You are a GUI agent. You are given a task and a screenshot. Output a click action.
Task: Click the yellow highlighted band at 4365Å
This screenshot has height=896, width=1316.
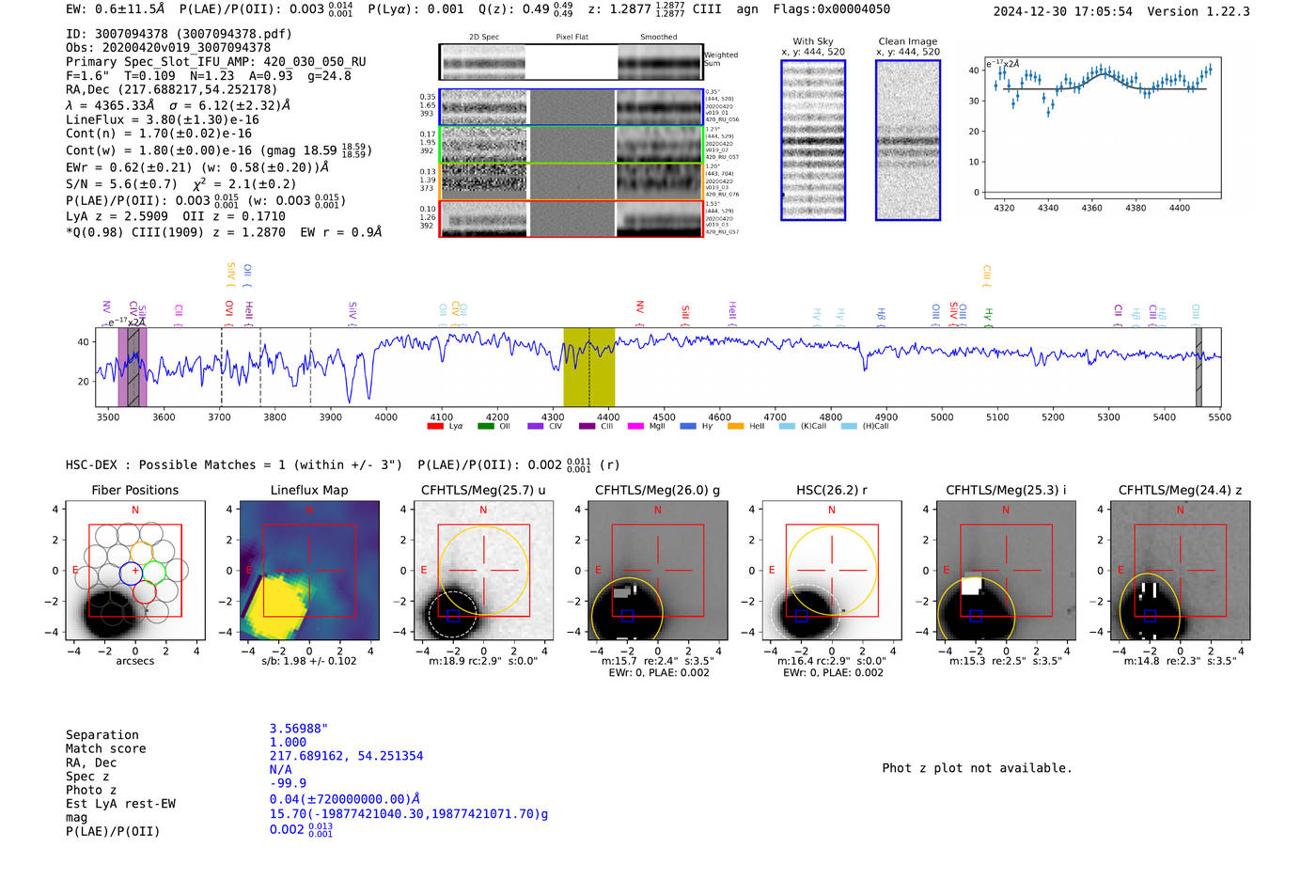pyautogui.click(x=589, y=367)
